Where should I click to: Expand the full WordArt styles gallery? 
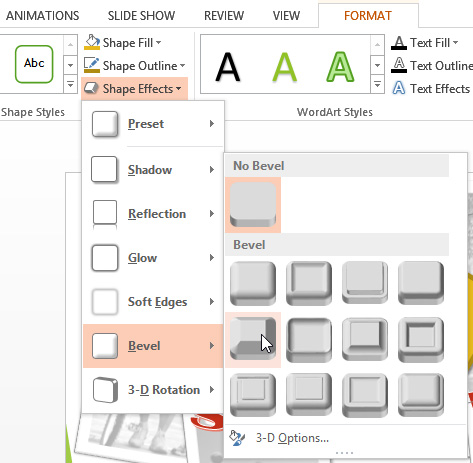coord(377,84)
